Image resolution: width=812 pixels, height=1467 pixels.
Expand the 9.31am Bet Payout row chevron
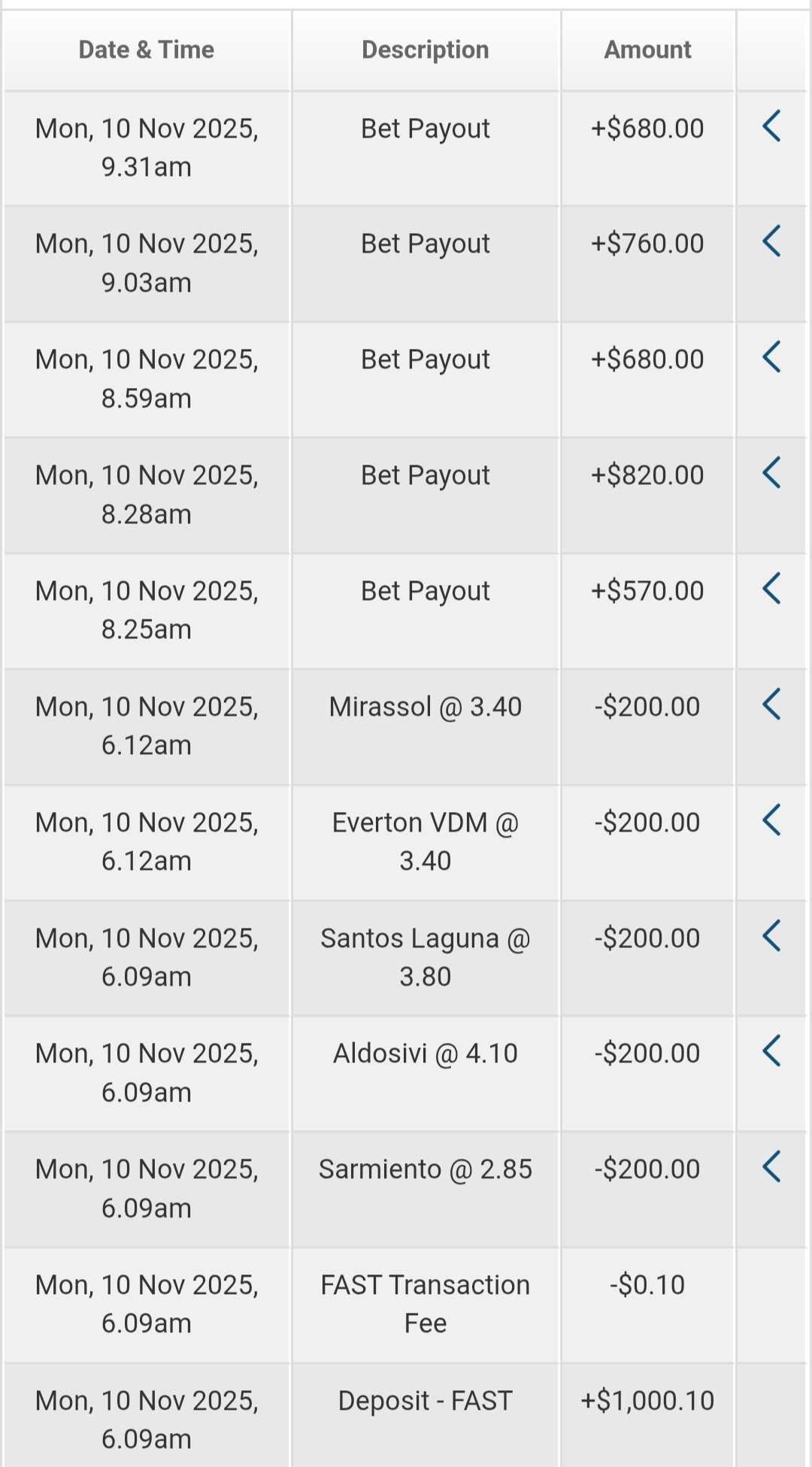[x=771, y=126]
